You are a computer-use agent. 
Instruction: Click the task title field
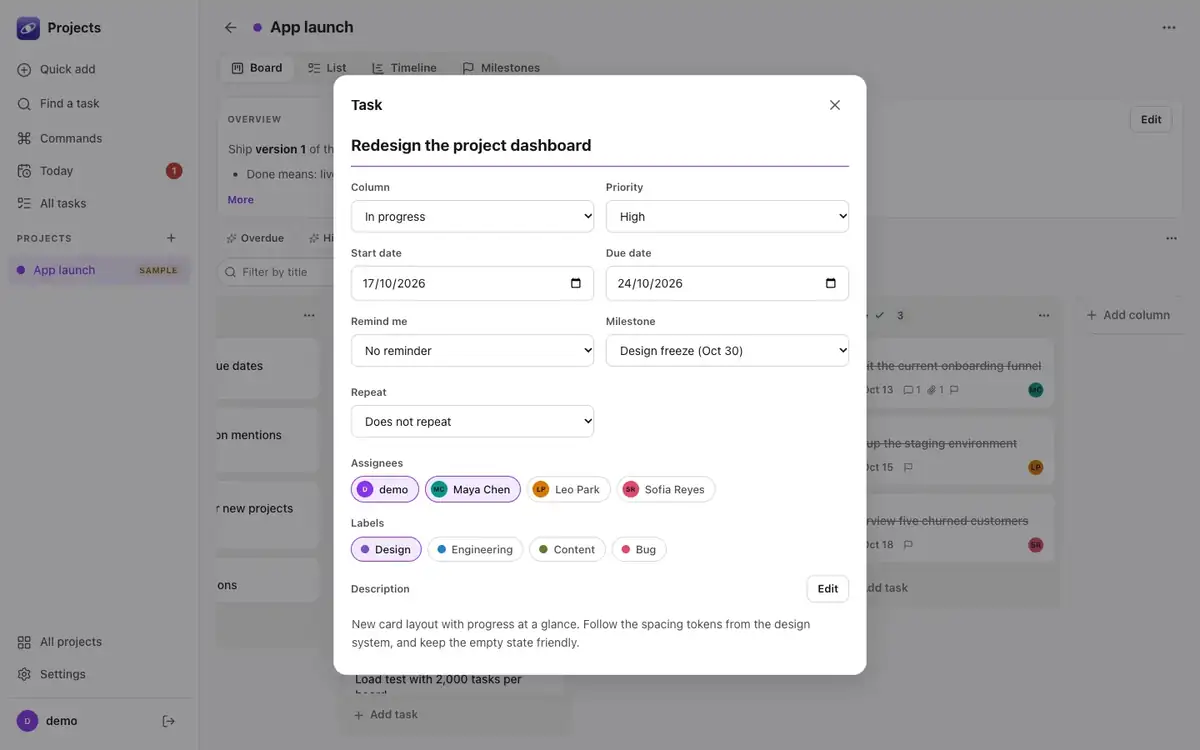point(600,146)
